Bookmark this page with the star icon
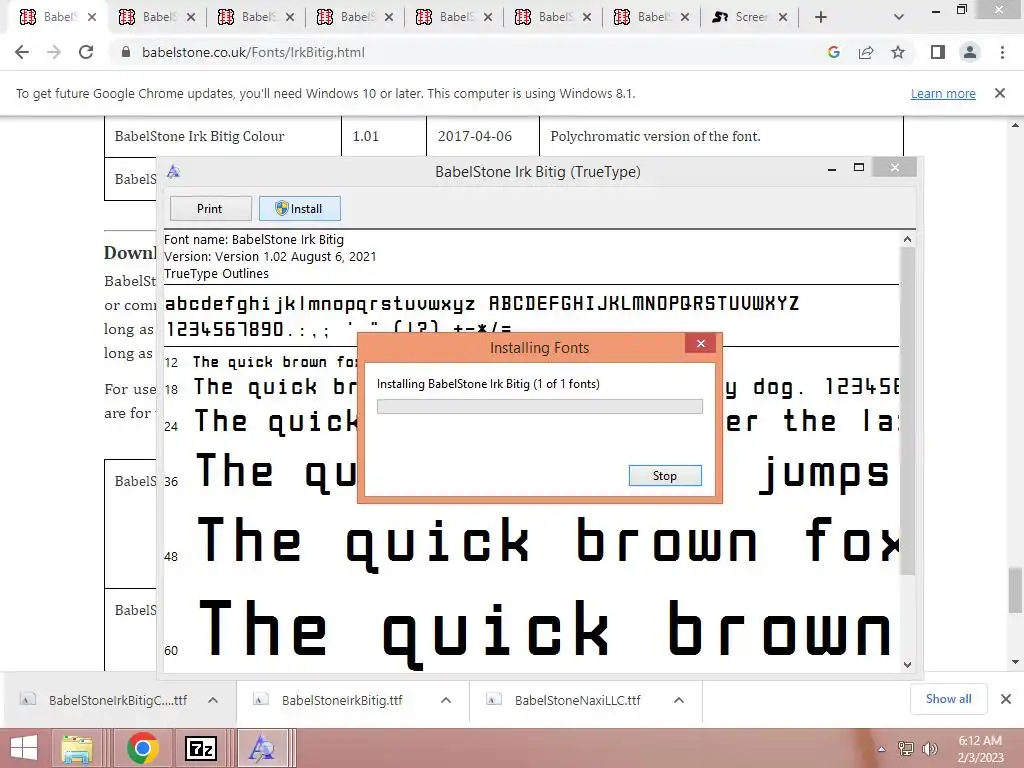Image resolution: width=1024 pixels, height=768 pixels. [x=898, y=52]
